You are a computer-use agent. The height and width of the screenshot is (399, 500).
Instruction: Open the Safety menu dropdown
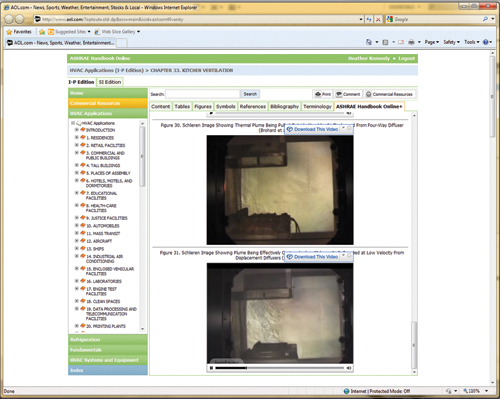click(451, 42)
